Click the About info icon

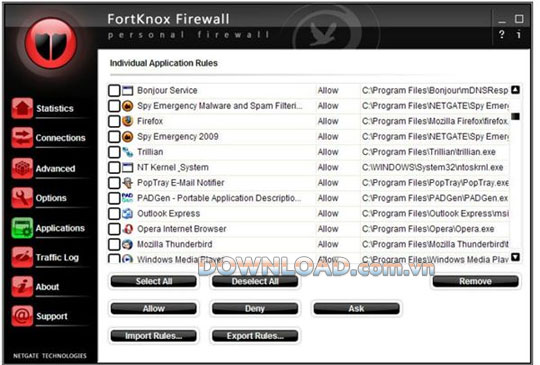pos(22,286)
